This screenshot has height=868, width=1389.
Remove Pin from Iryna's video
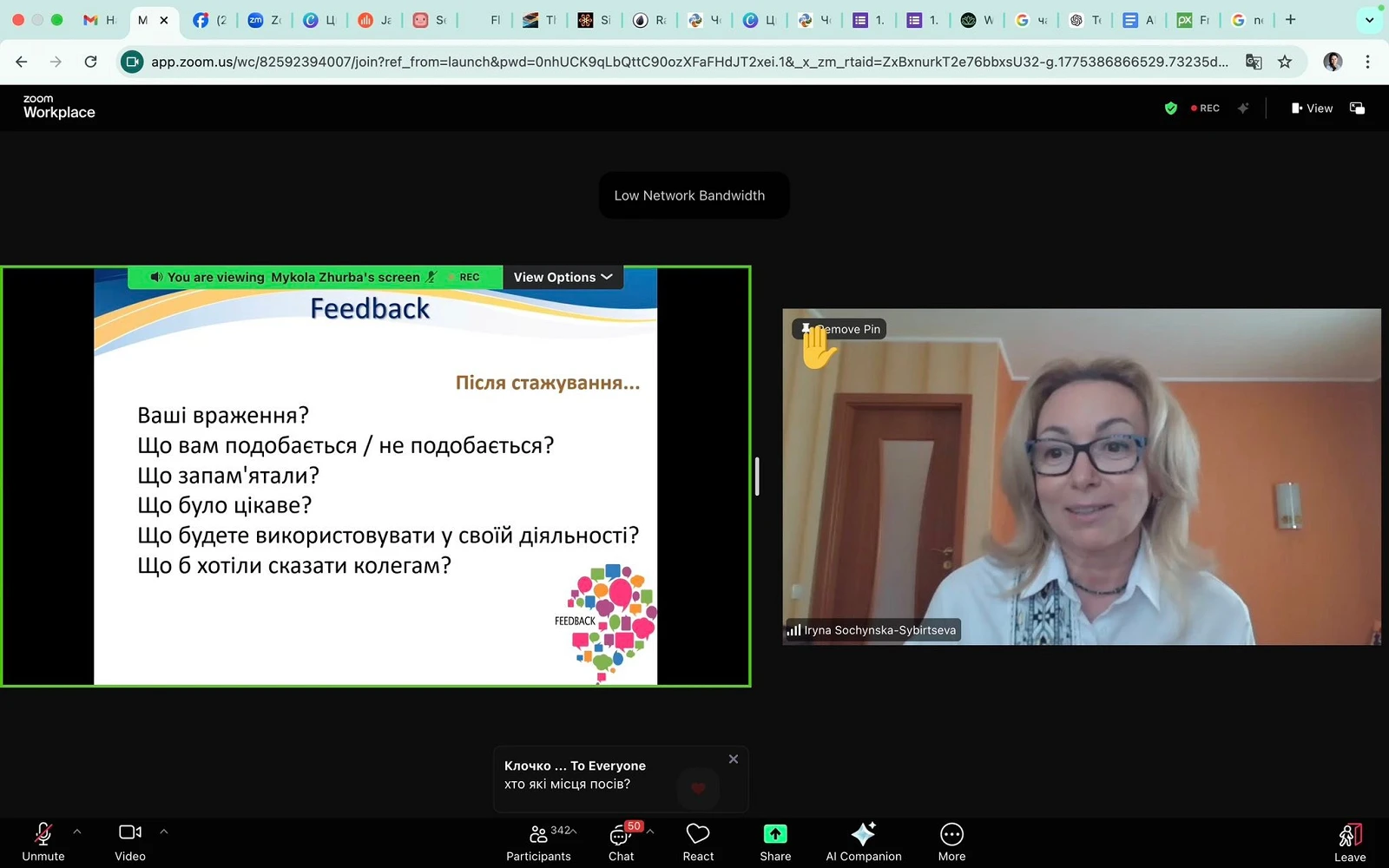point(839,329)
